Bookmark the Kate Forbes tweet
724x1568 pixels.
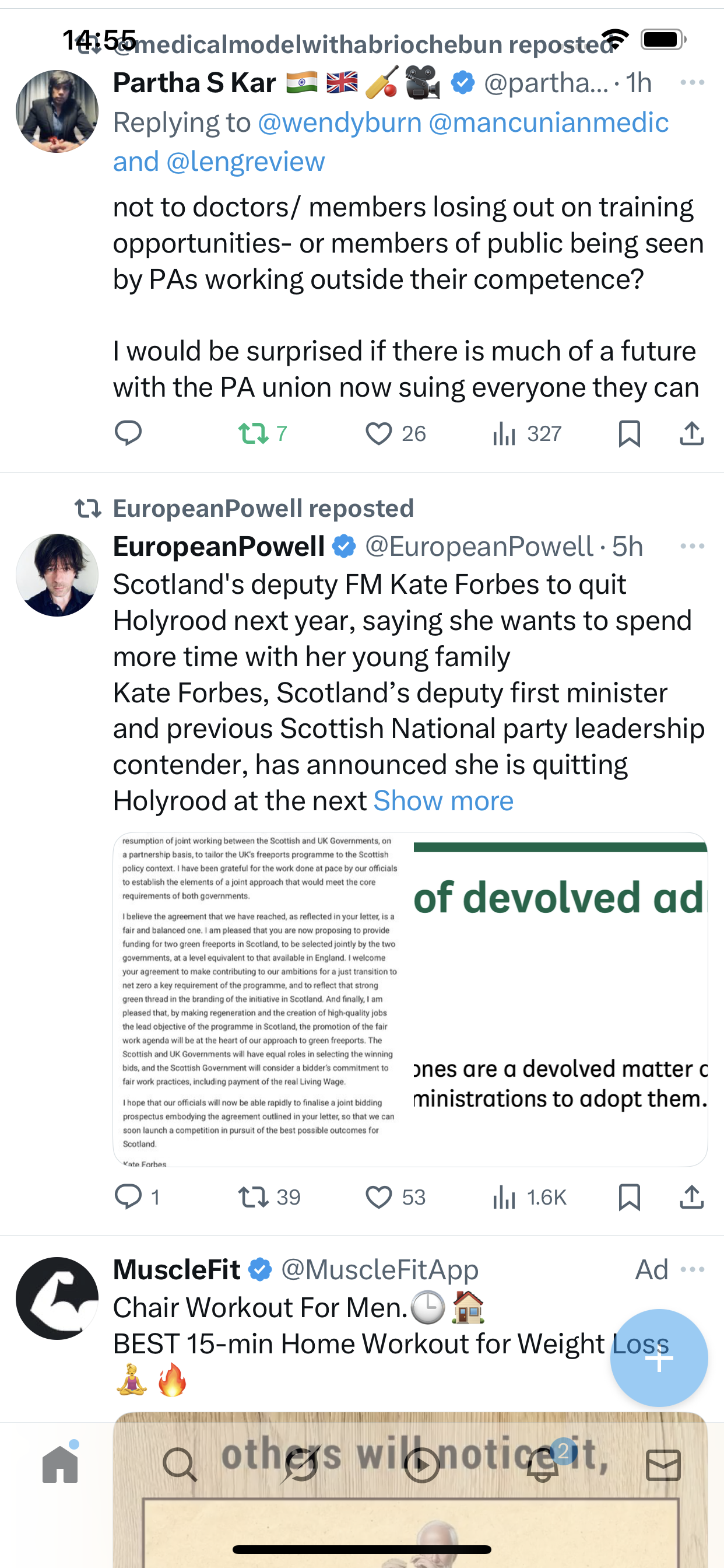click(629, 1196)
